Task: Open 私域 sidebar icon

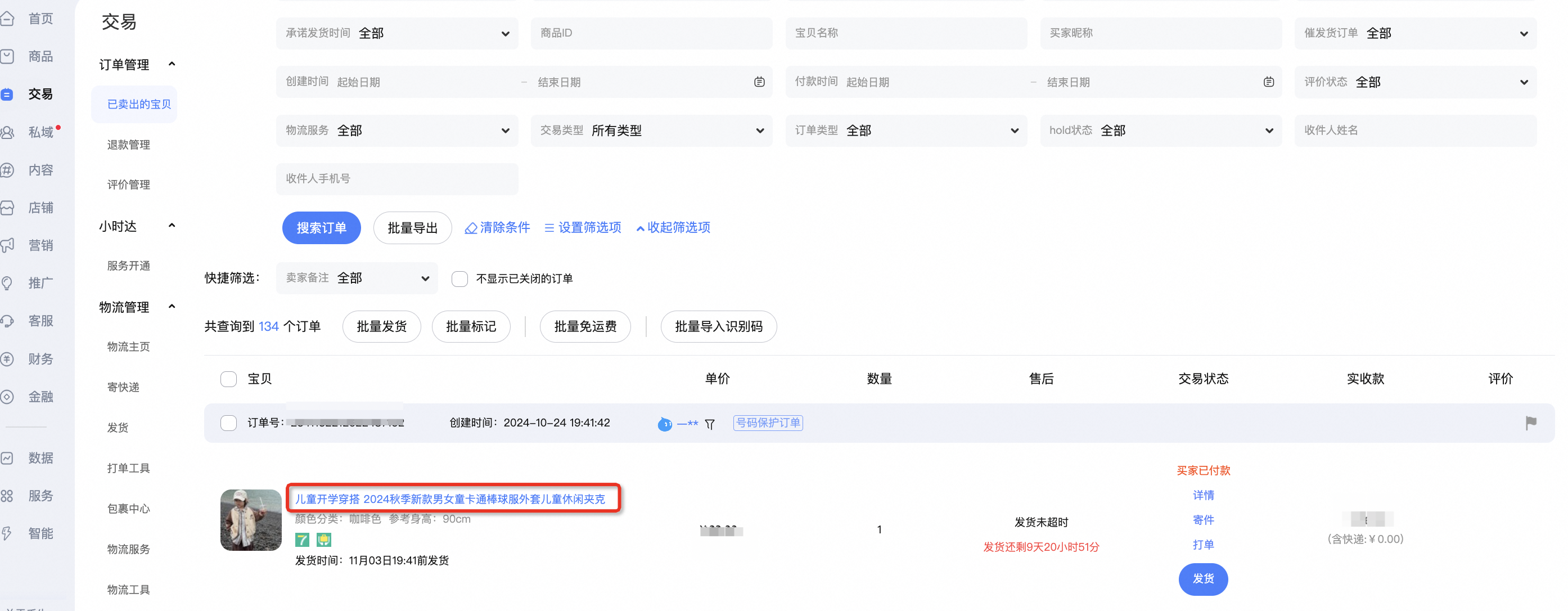Action: (x=7, y=132)
